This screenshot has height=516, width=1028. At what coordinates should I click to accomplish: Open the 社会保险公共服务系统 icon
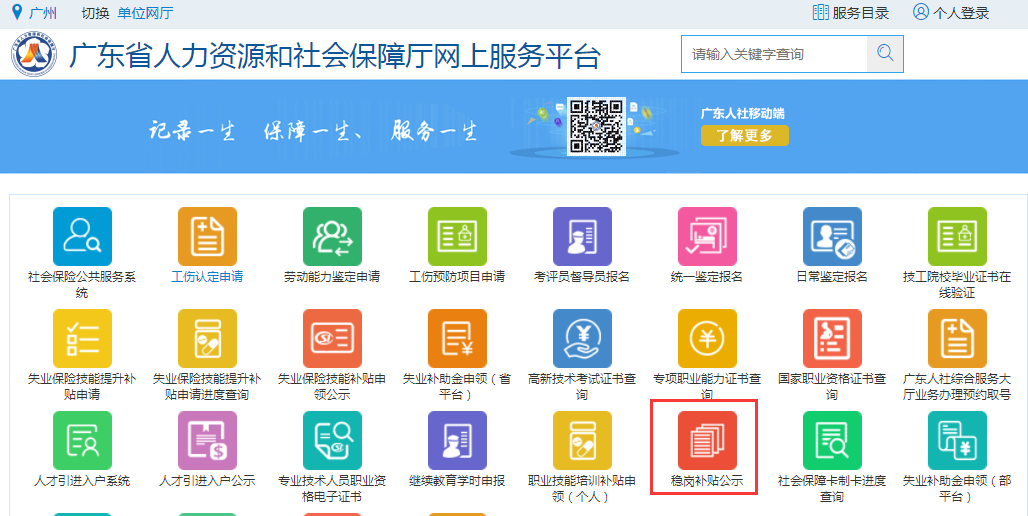82,237
